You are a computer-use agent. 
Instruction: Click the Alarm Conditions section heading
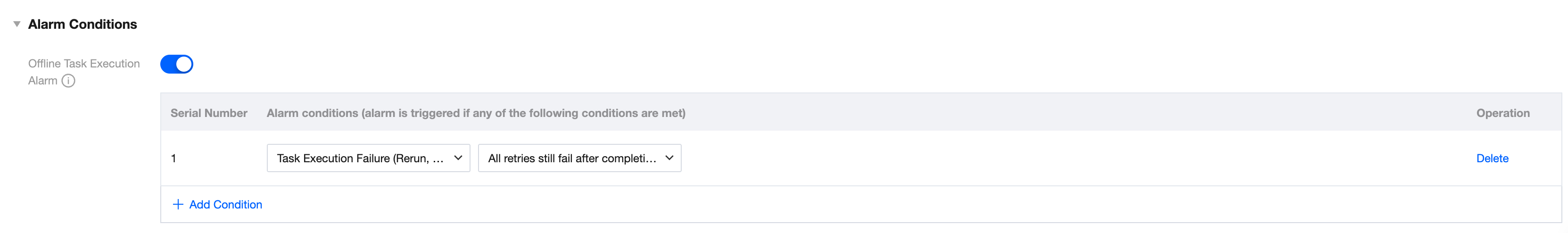(x=82, y=25)
